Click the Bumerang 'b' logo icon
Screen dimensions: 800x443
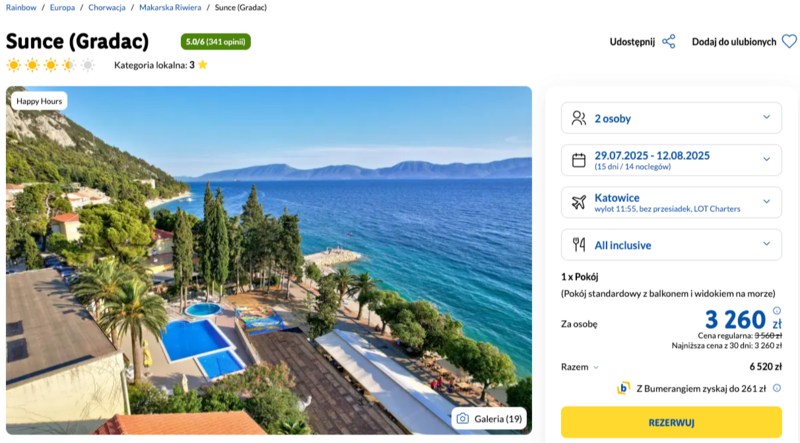(x=623, y=388)
